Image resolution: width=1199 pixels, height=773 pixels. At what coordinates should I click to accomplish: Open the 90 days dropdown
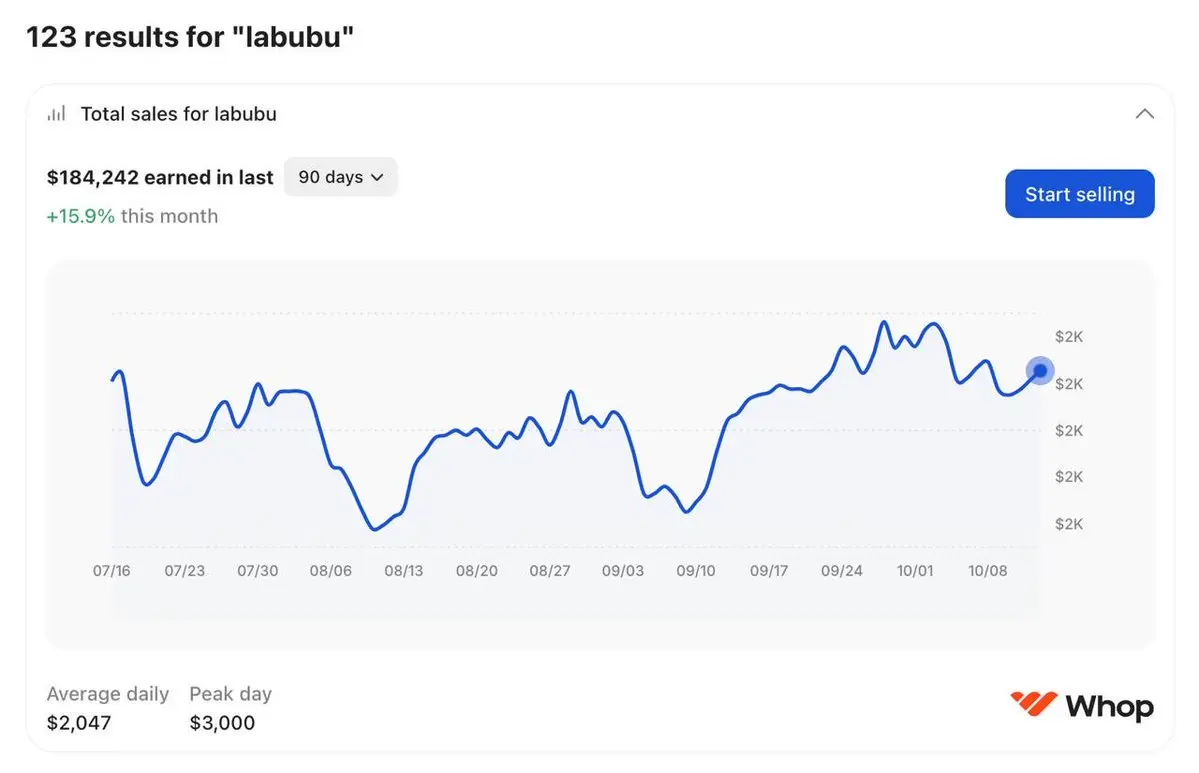tap(340, 177)
